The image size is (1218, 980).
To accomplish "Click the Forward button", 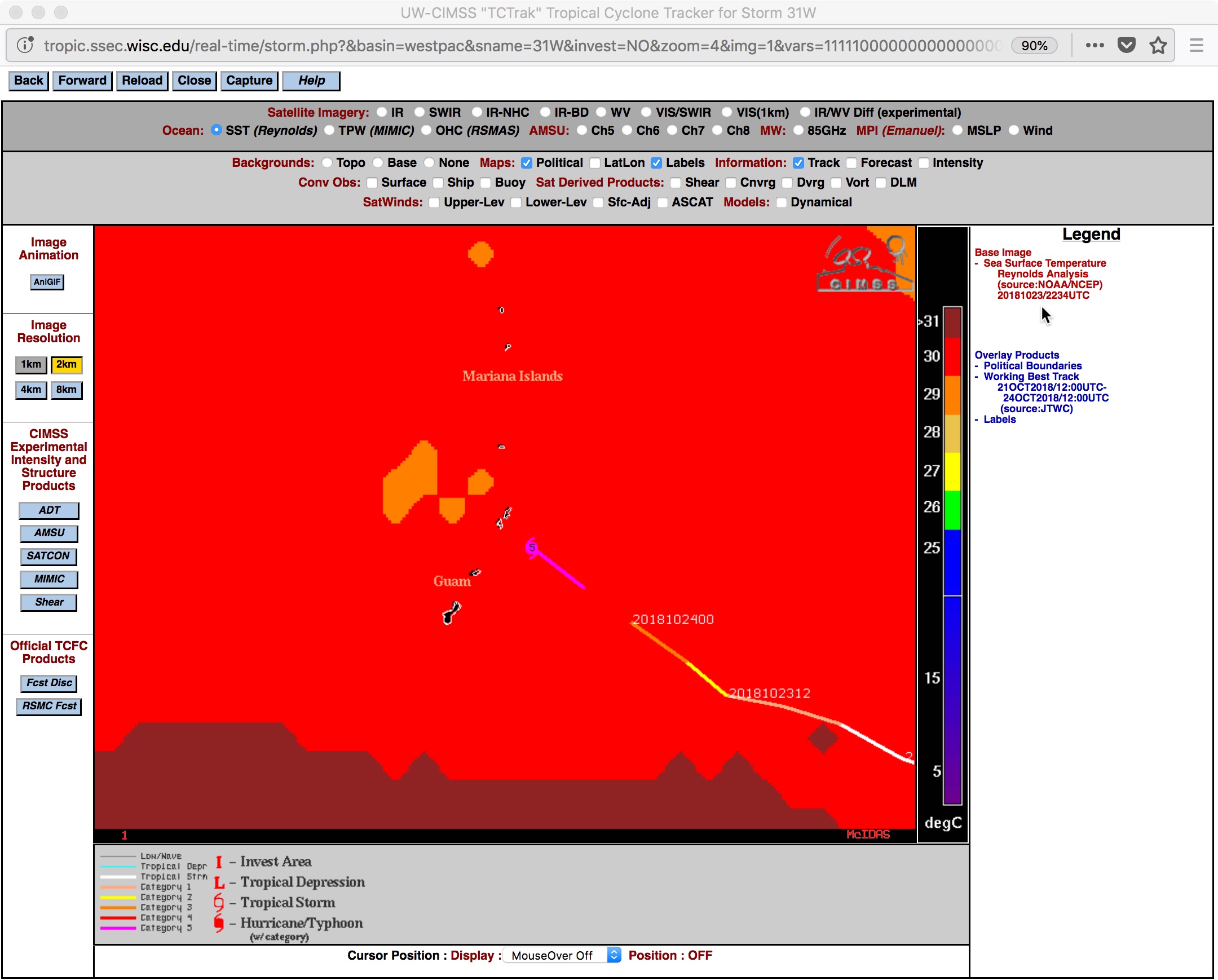I will coord(82,80).
